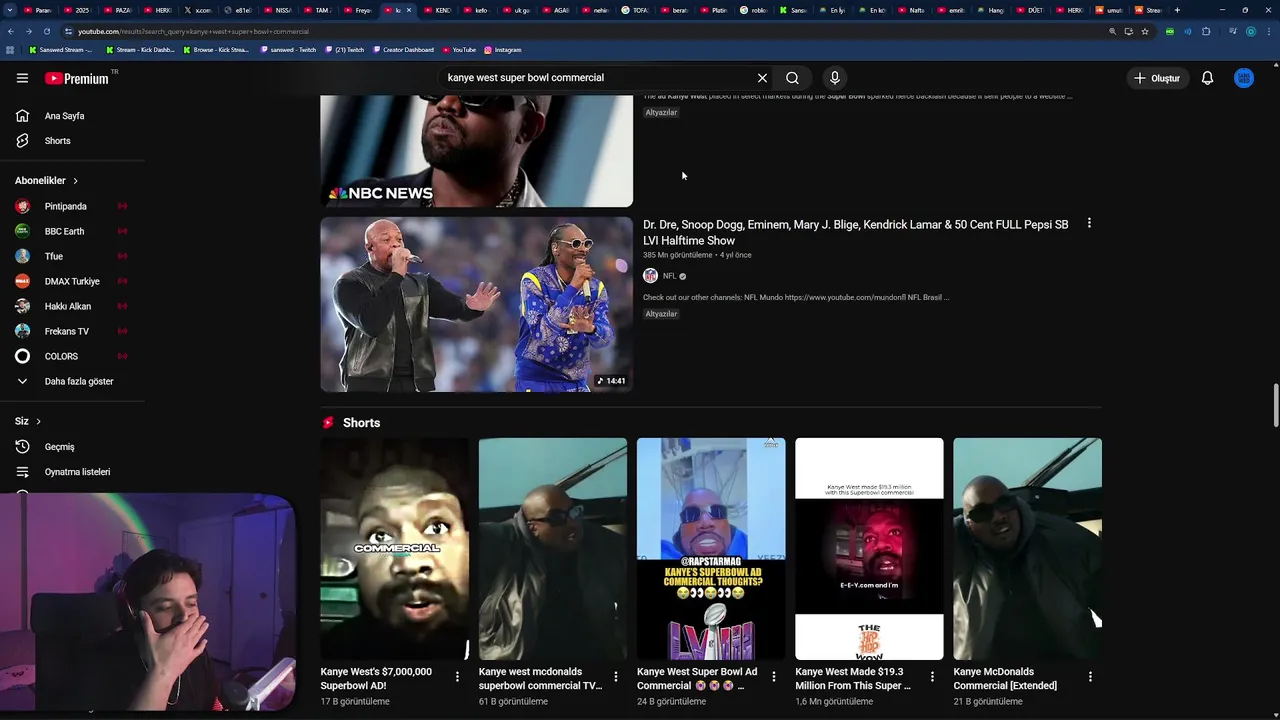Open the YouTube hamburger guide menu
The width and height of the screenshot is (1280, 720).
pyautogui.click(x=22, y=78)
